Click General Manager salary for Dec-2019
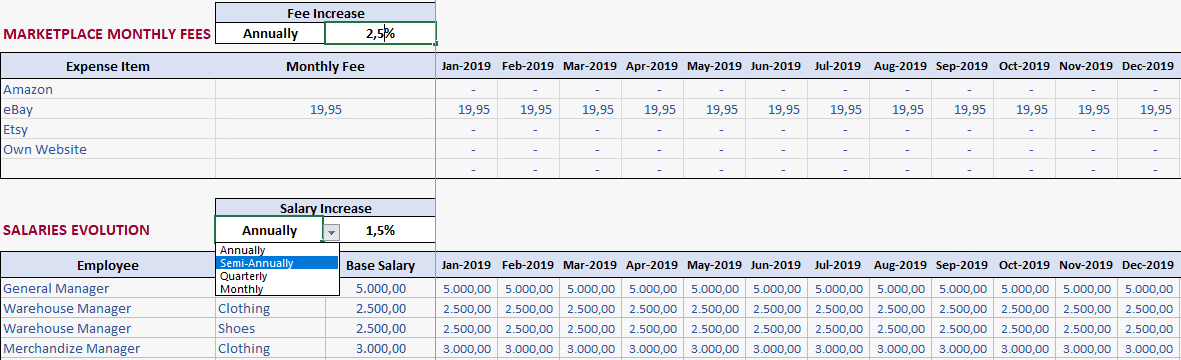The image size is (1181, 360). (x=1148, y=288)
